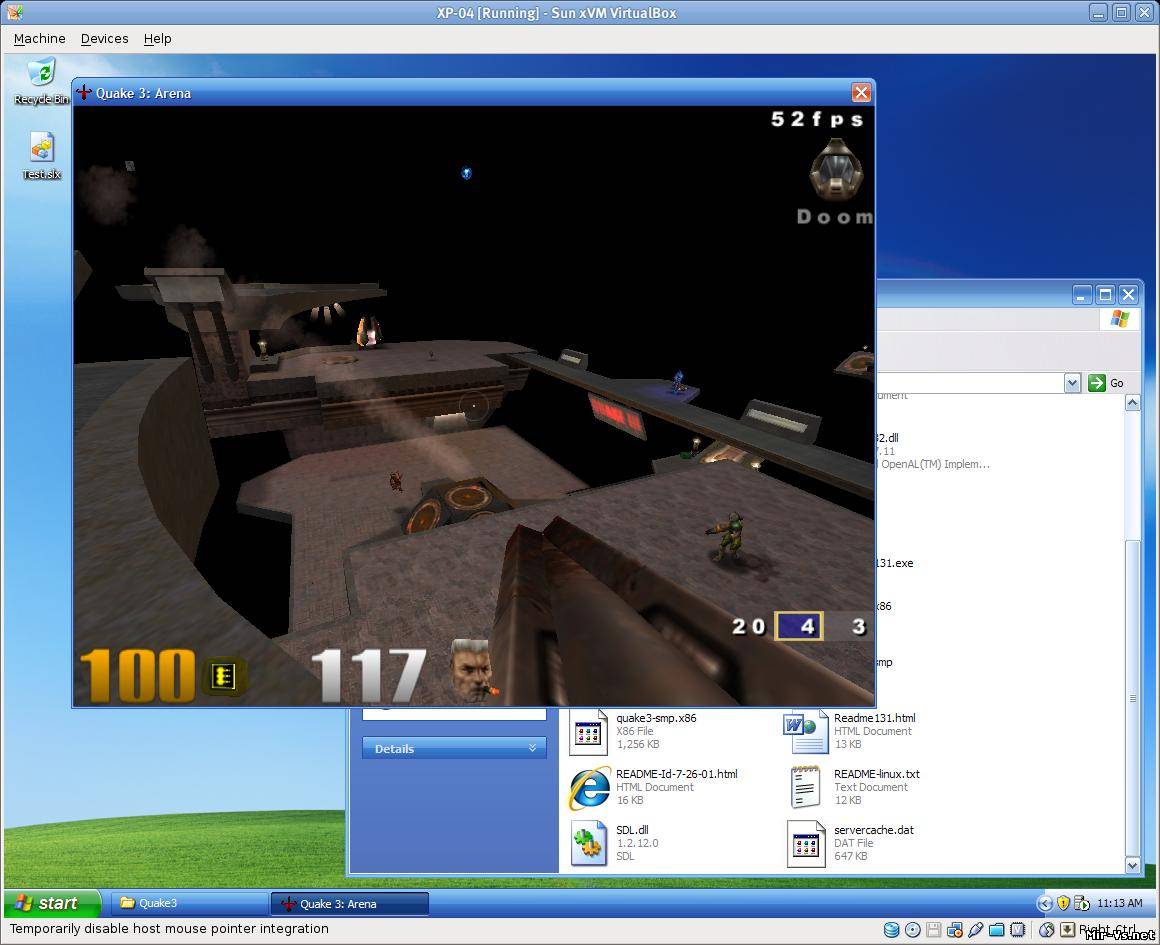Open the Windows Security Alerts shield icon
The image size is (1160, 945).
1063,903
